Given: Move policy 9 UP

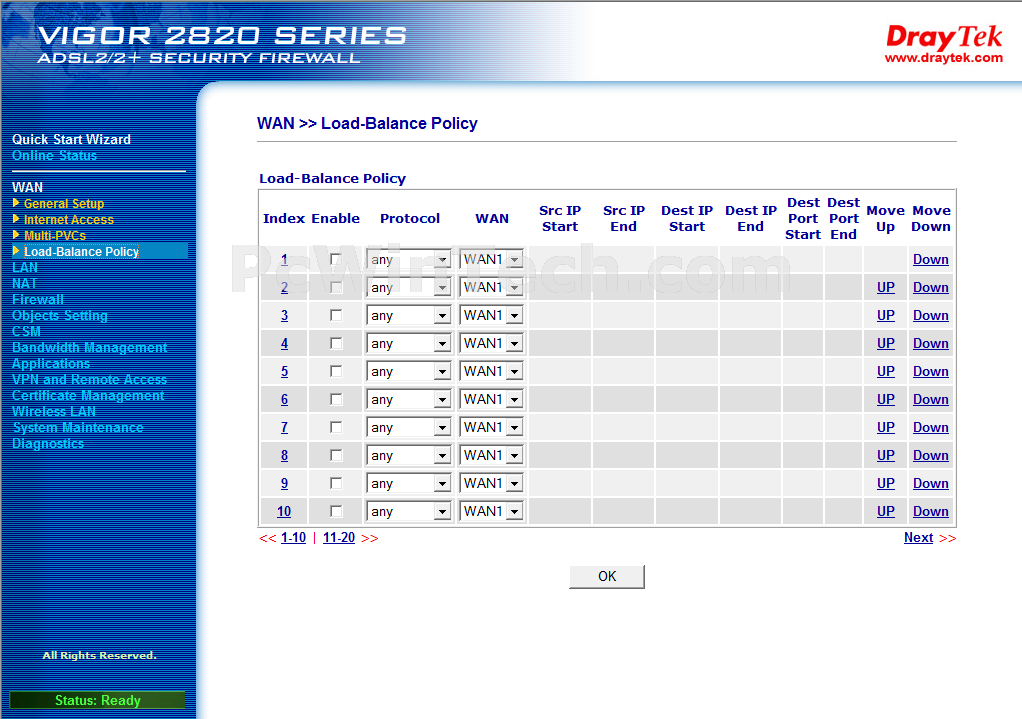Looking at the screenshot, I should click(x=885, y=484).
